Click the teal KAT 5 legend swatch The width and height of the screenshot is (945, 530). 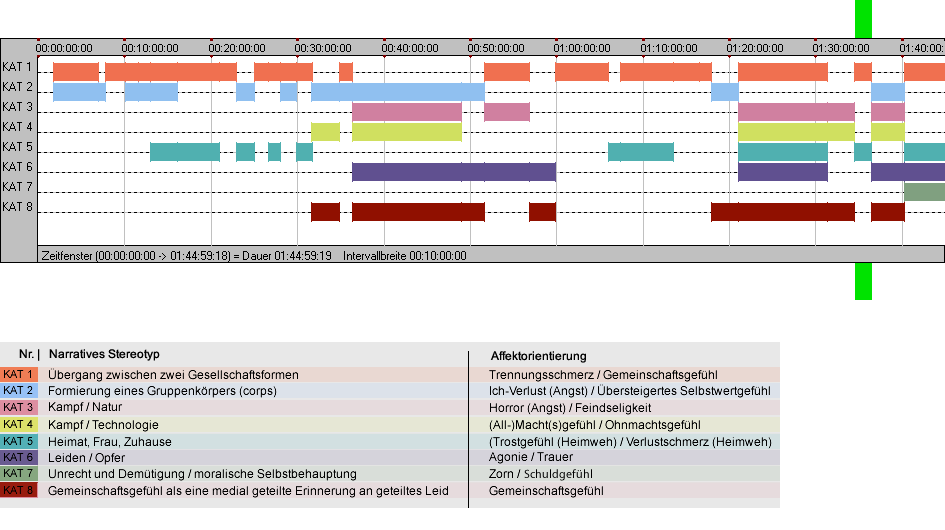(19, 441)
